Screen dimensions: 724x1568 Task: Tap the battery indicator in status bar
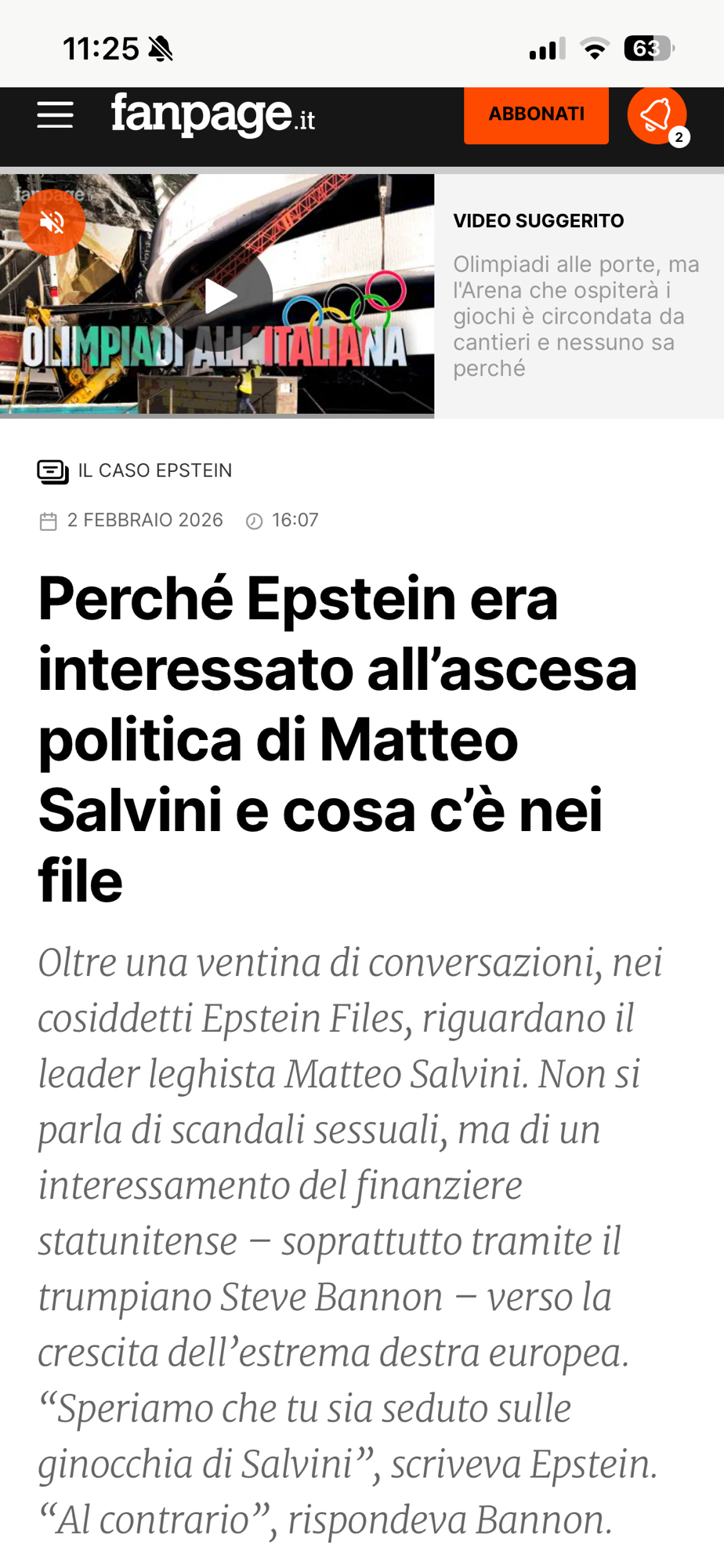(648, 49)
